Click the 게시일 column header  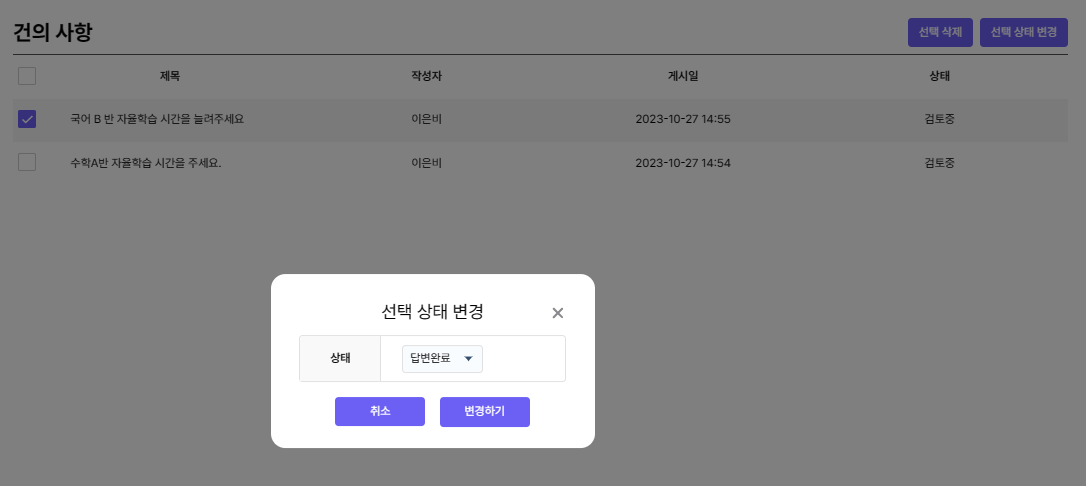tap(683, 76)
